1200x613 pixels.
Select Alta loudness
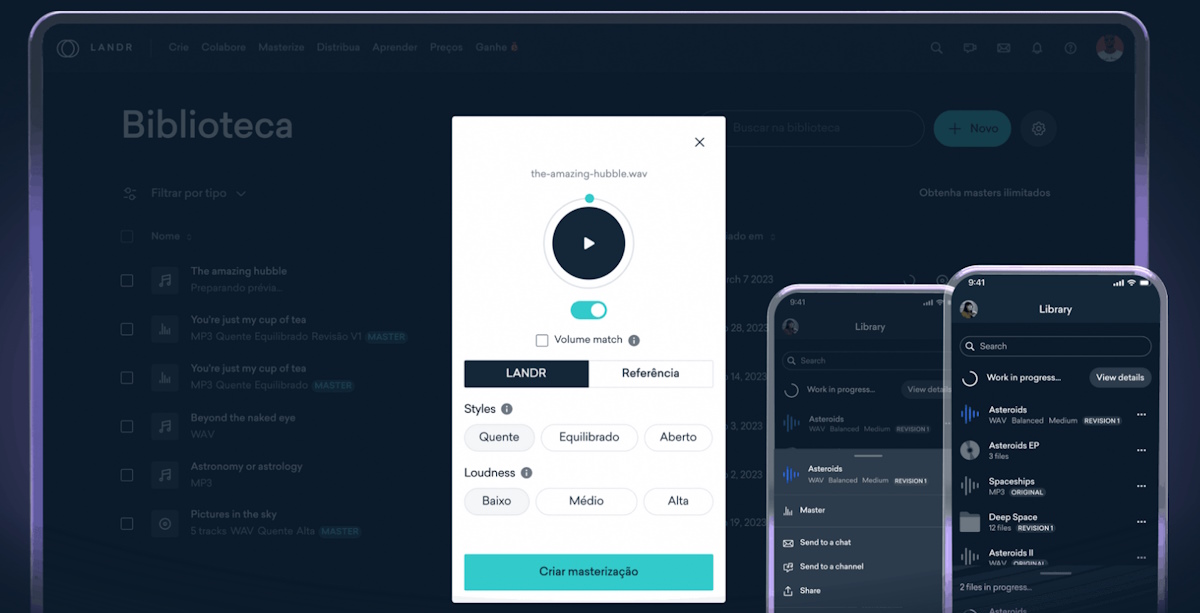tap(678, 501)
